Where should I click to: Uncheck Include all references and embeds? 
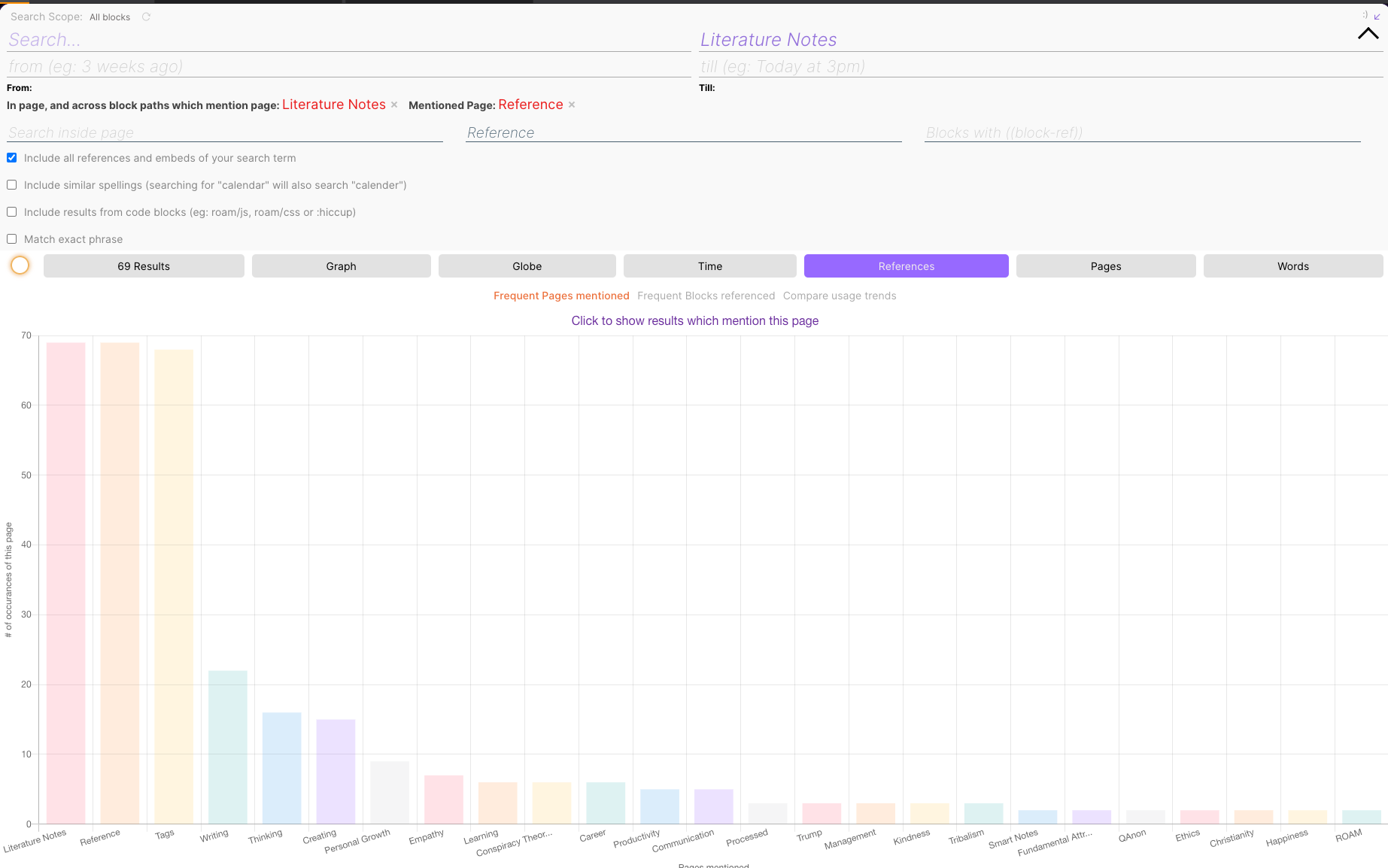point(12,158)
